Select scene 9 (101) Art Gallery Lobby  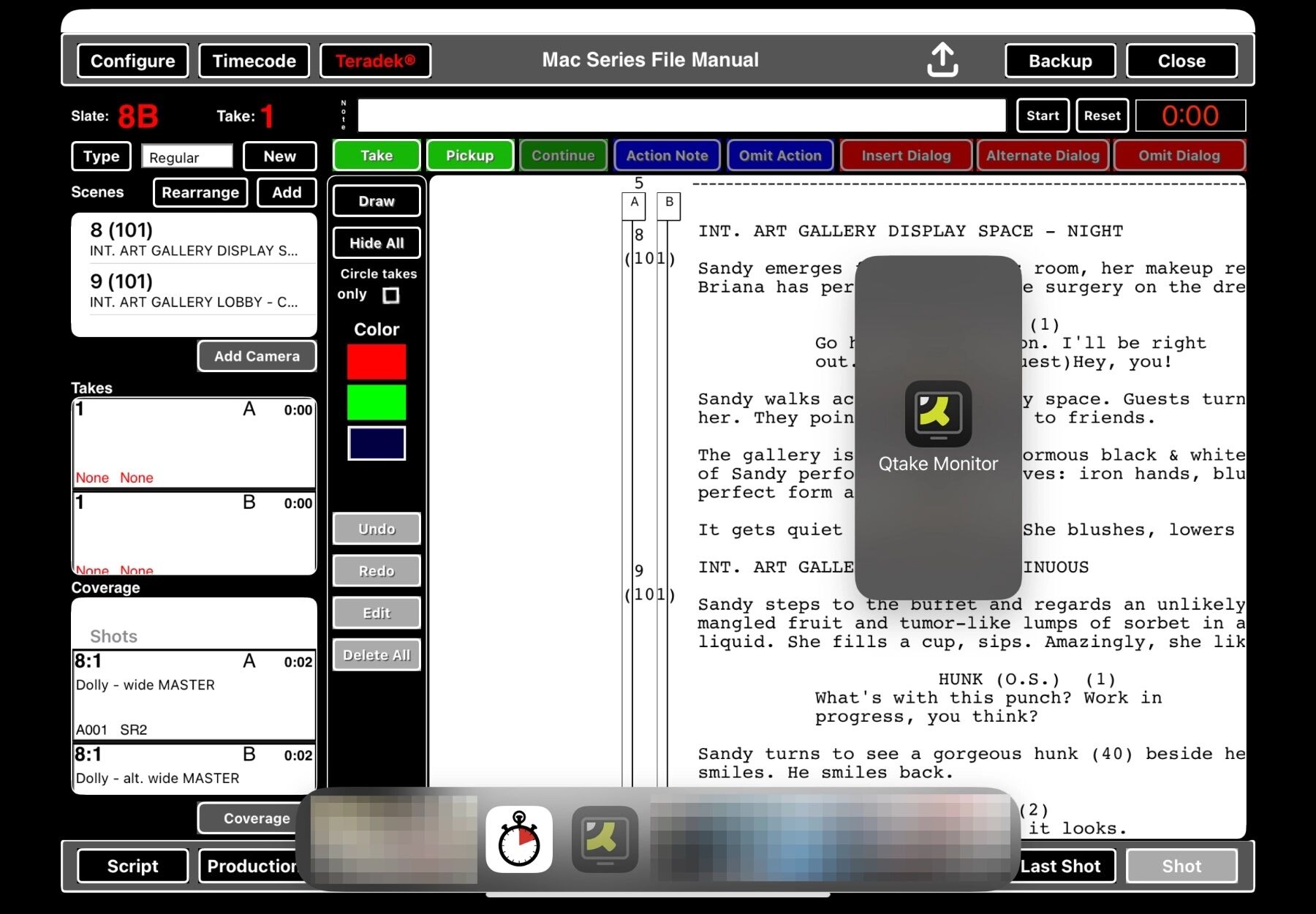coord(194,290)
